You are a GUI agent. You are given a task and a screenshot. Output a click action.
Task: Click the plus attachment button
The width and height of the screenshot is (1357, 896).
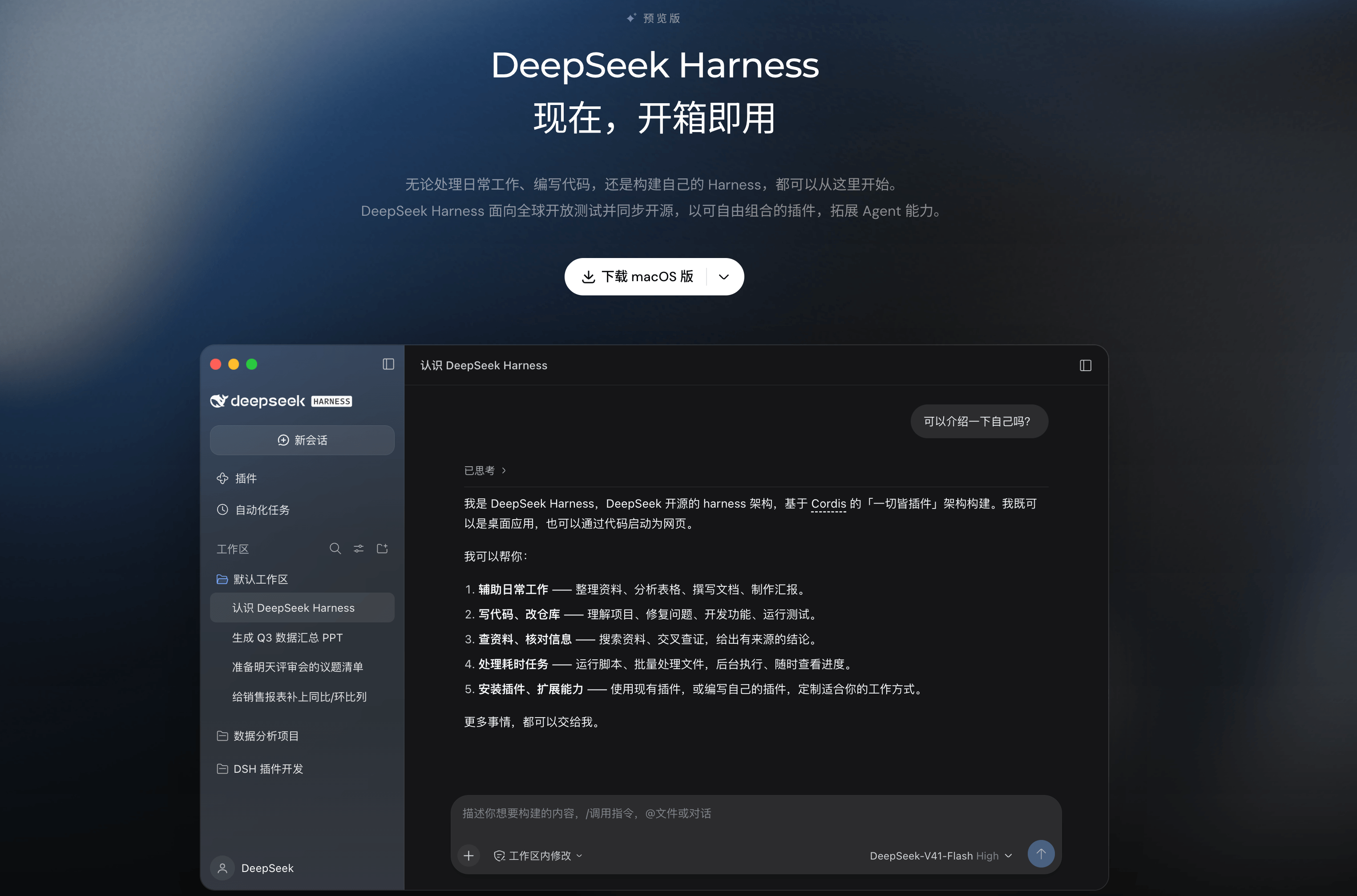pyautogui.click(x=468, y=856)
